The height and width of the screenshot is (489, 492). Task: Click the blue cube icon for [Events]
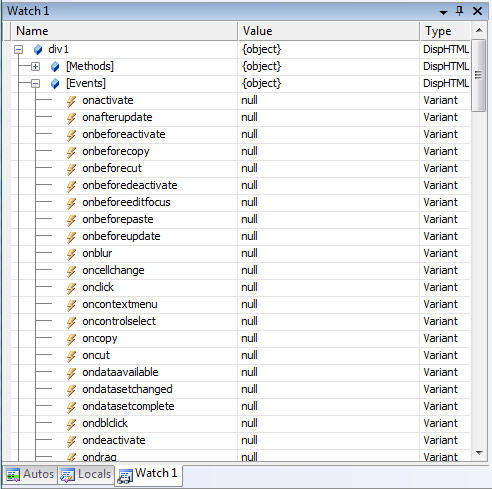tap(55, 84)
